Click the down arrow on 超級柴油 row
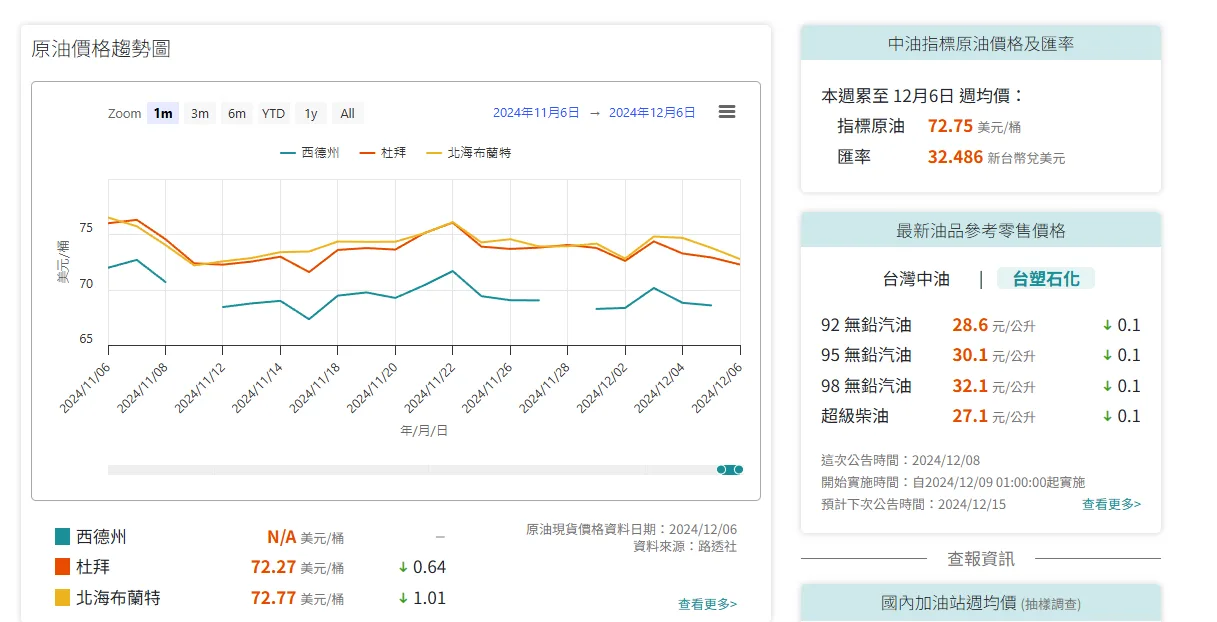 click(1108, 416)
